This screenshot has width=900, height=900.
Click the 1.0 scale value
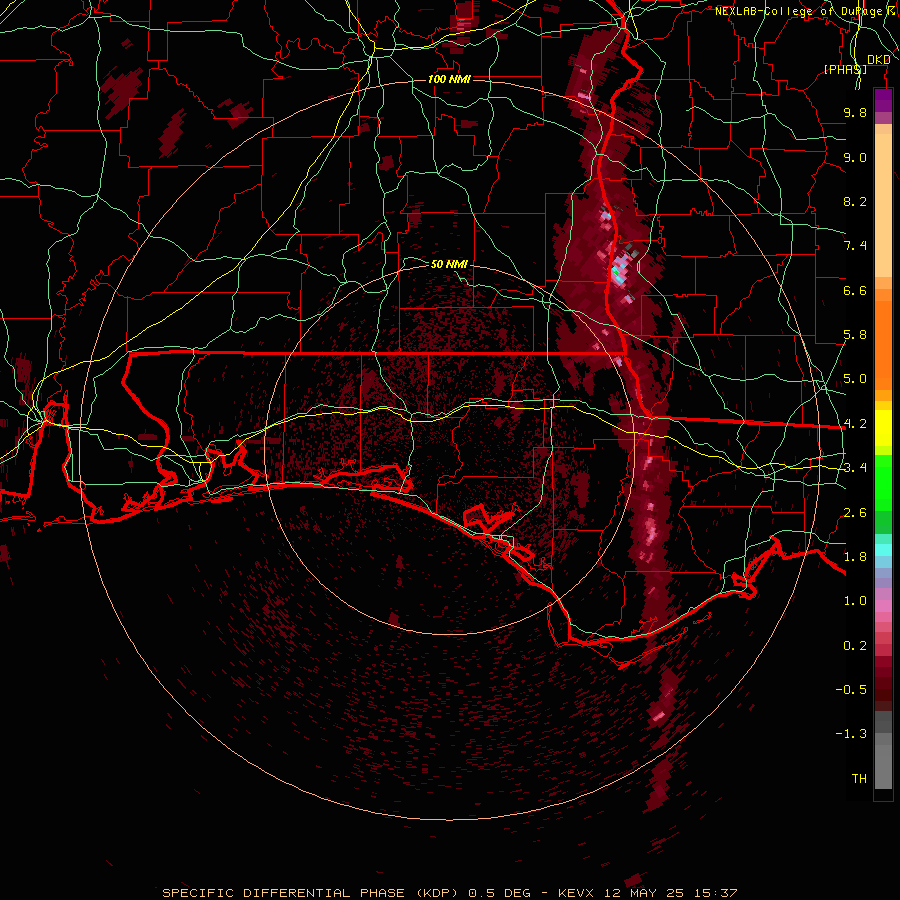(x=855, y=601)
